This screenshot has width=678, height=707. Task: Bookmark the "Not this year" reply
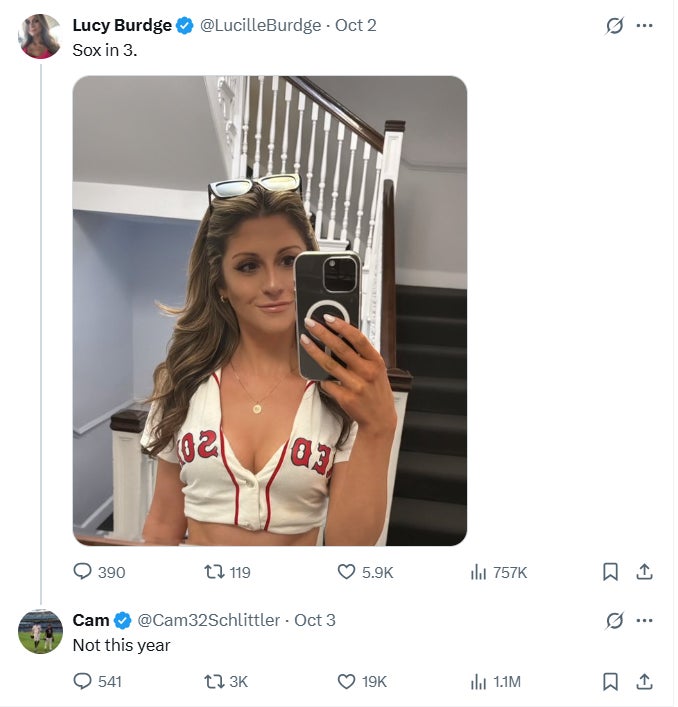coord(610,681)
